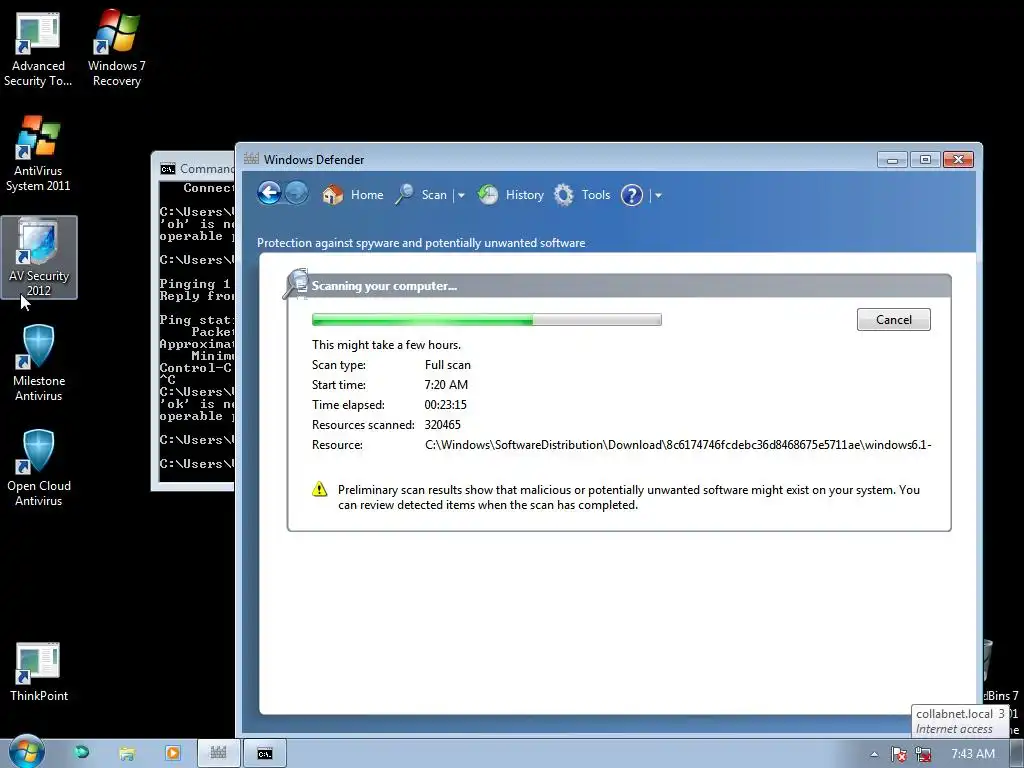Open Windows Explorer folder taskbar icon
Viewport: 1024px width, 768px height.
click(x=127, y=753)
